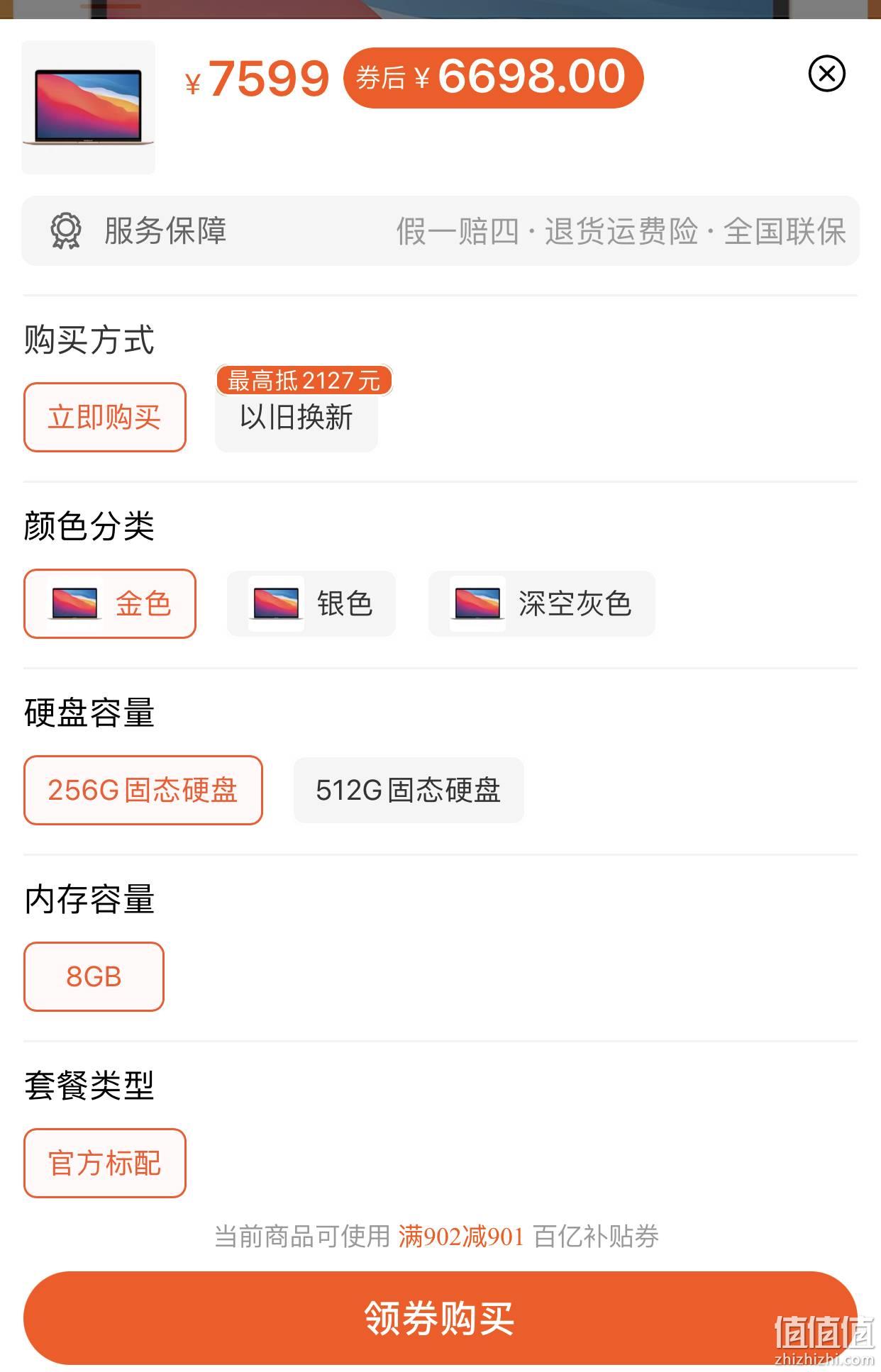Image resolution: width=881 pixels, height=1372 pixels.
Task: Tap the 满902减901 coupon link
Action: pyautogui.click(x=461, y=1236)
